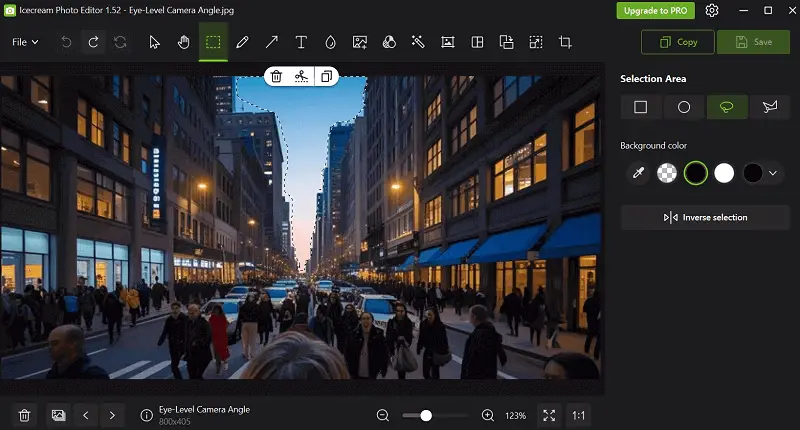
Task: Set zoom to 1:1 actual size
Action: [579, 415]
